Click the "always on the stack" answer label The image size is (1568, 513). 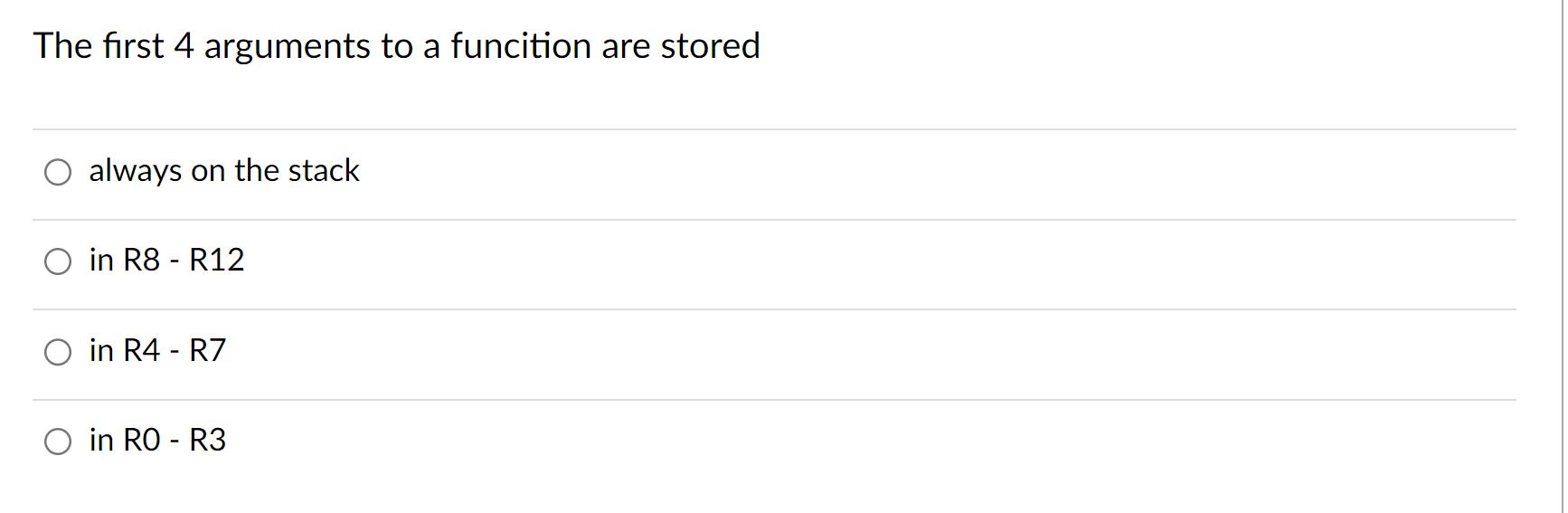coord(224,170)
